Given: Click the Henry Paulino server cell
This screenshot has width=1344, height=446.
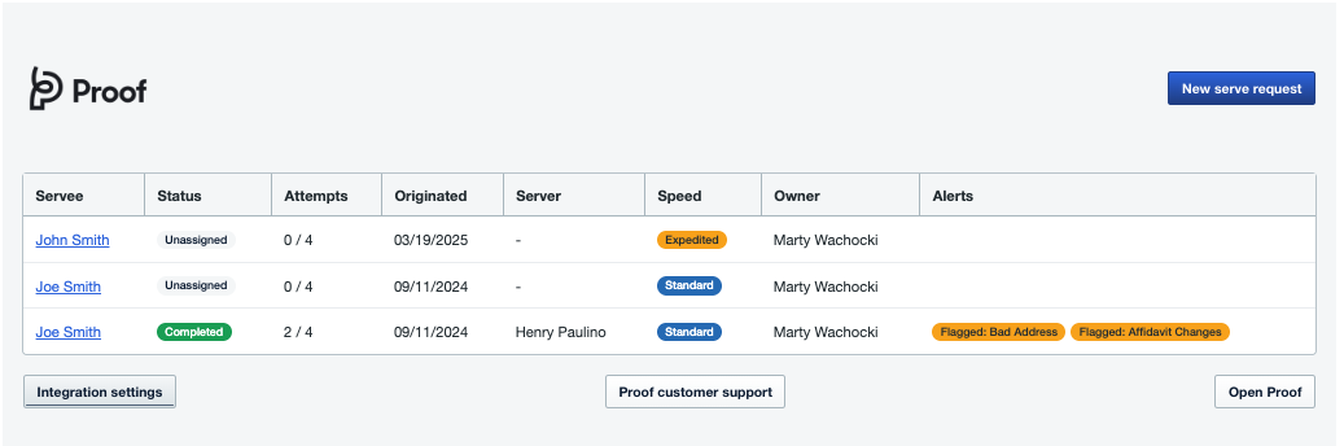Looking at the screenshot, I should click(560, 332).
